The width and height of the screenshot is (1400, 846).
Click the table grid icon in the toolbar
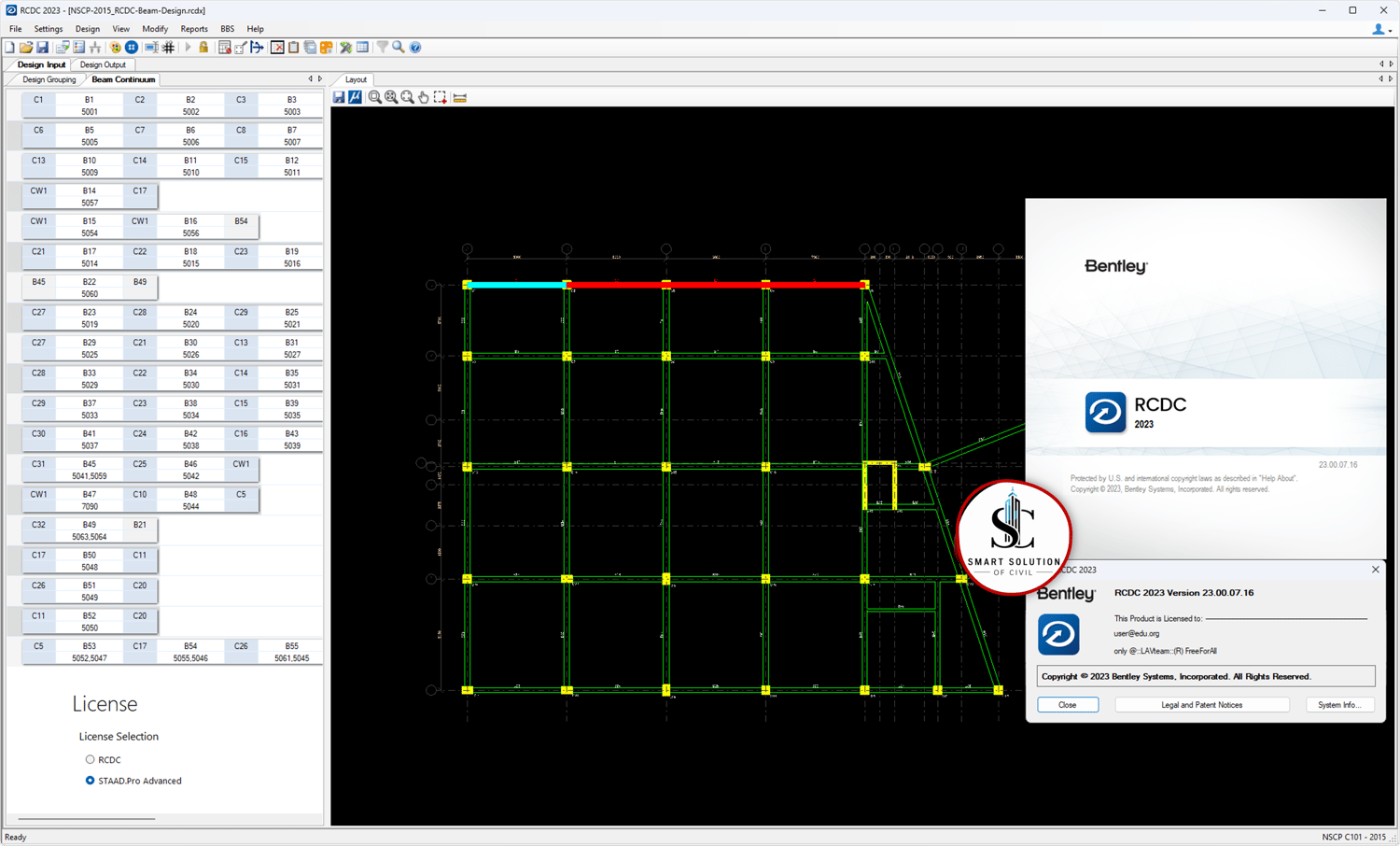coord(362,48)
